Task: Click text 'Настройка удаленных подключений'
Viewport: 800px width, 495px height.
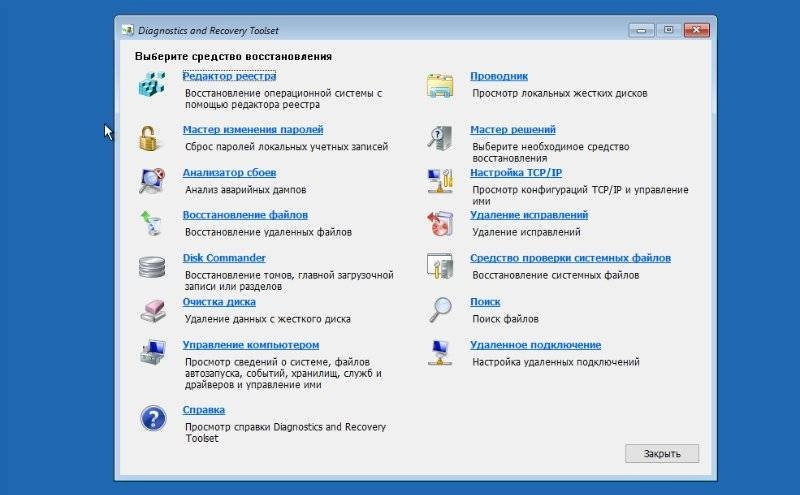Action: pos(555,362)
